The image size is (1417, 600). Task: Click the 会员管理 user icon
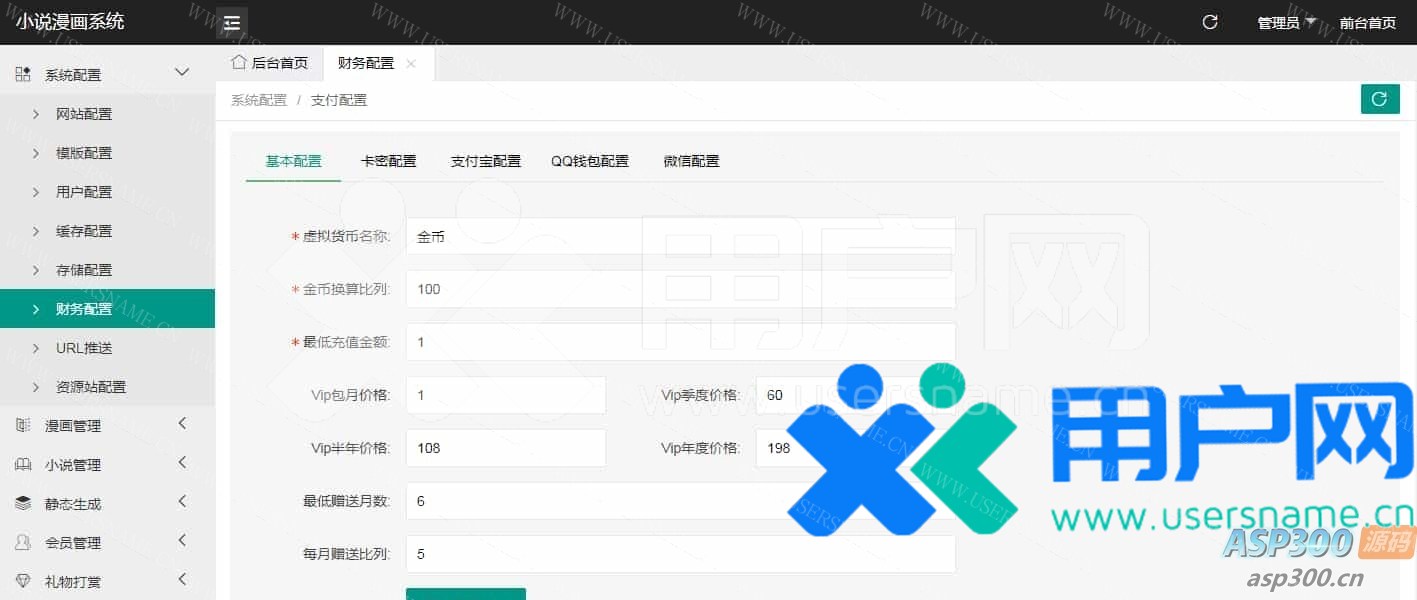pos(23,543)
